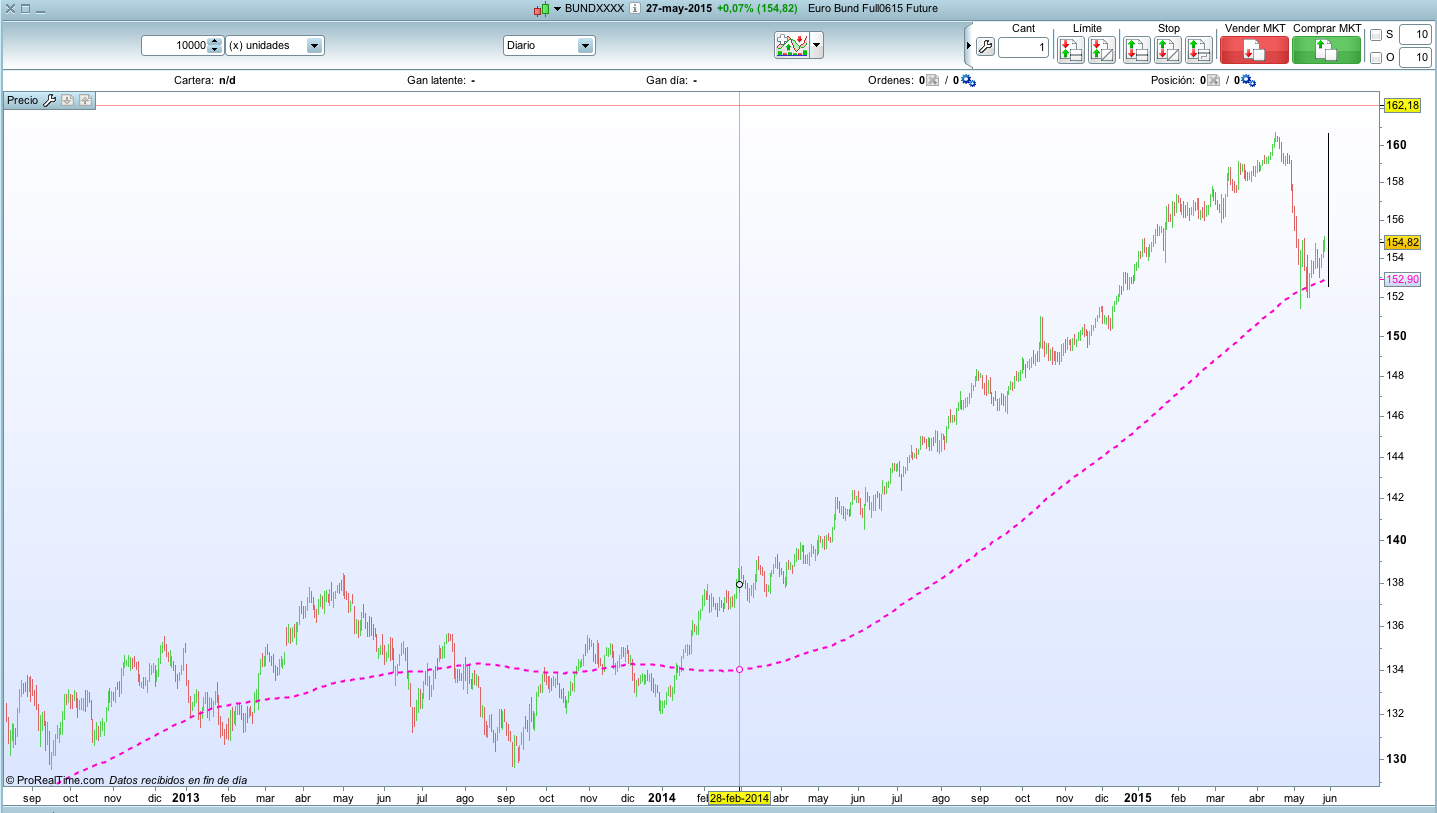Click the first Límite order icon
The width and height of the screenshot is (1437, 813).
(x=1071, y=50)
